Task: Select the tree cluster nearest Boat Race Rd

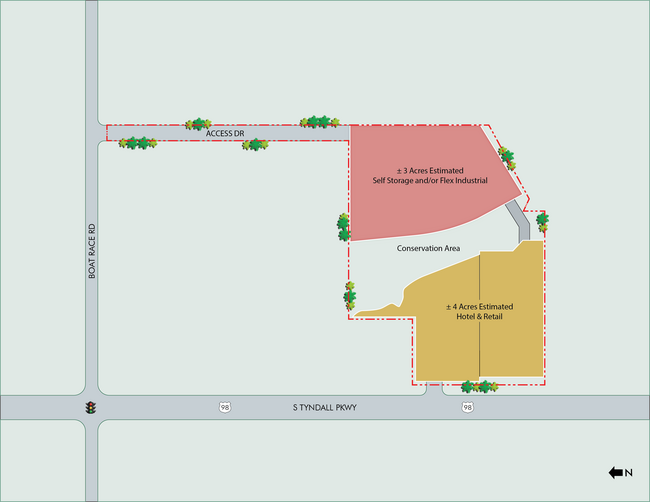Action: [x=138, y=143]
